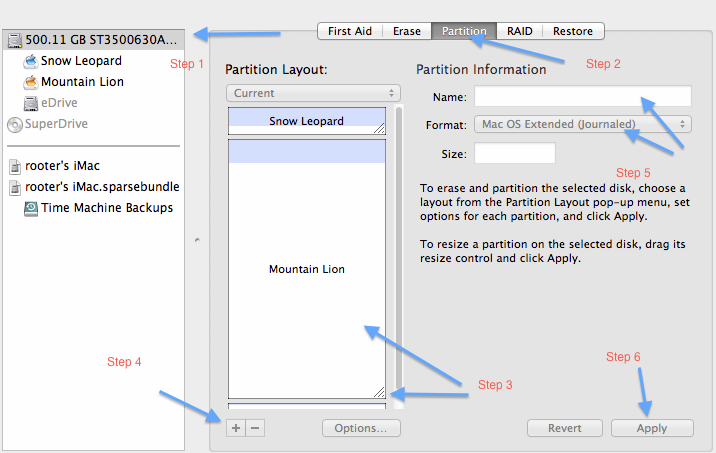
Task: Select 500.11 GB ST3500630A disk in sidebar
Action: click(x=94, y=40)
